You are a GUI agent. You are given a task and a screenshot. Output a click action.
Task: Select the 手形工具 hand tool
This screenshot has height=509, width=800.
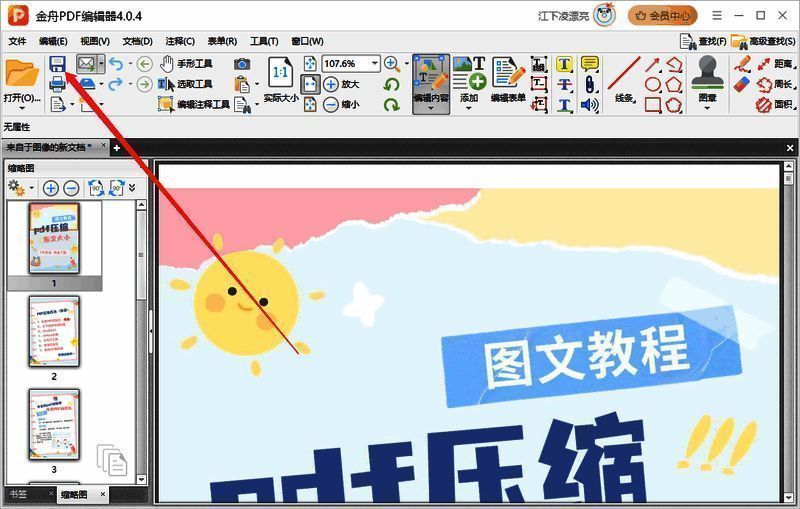pos(186,64)
